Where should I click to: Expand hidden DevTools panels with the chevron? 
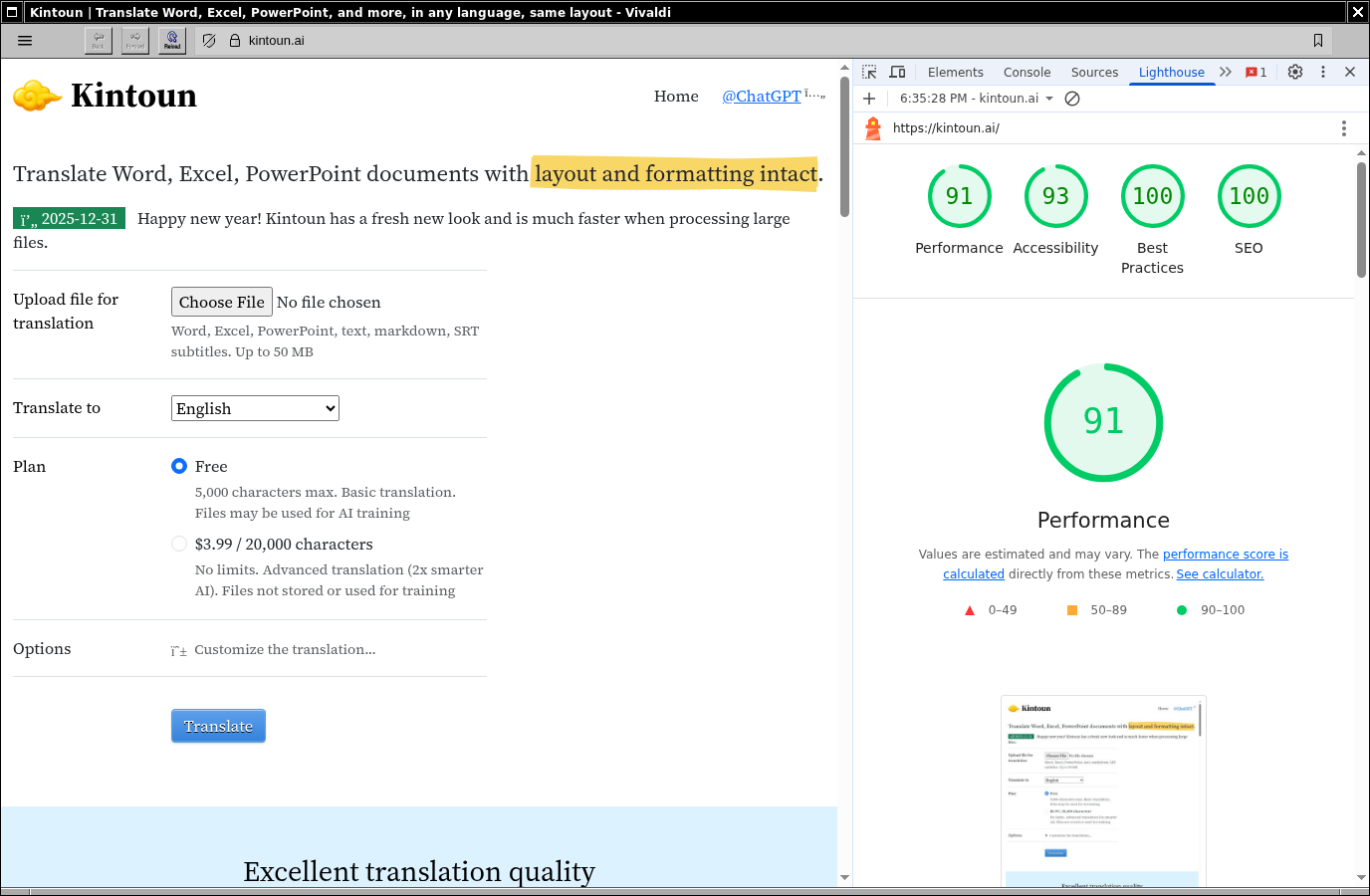click(x=1226, y=71)
